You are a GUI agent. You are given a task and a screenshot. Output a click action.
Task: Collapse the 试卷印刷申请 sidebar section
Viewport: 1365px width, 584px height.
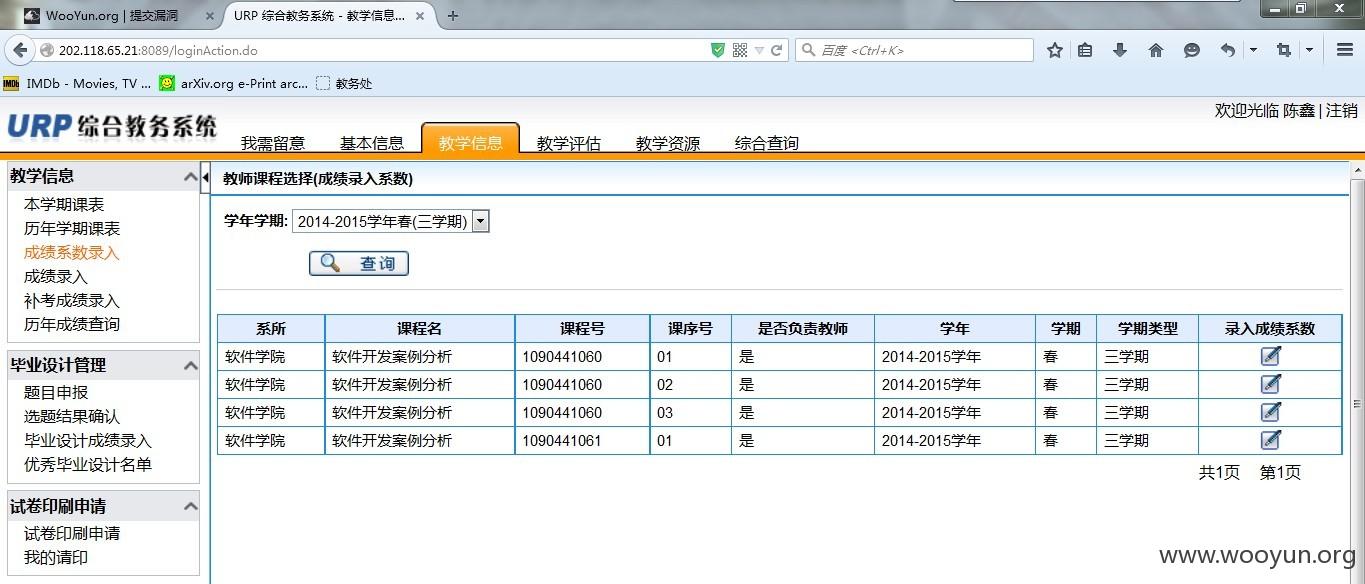(x=190, y=507)
